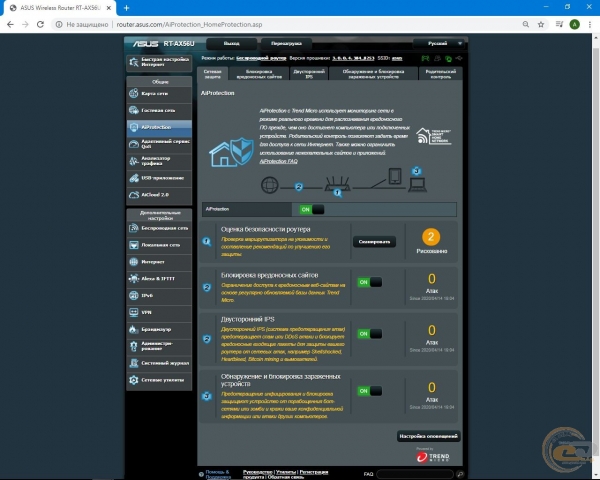The width and height of the screenshot is (600, 480).
Task: Open Chrome profile avatar
Action: click(574, 24)
